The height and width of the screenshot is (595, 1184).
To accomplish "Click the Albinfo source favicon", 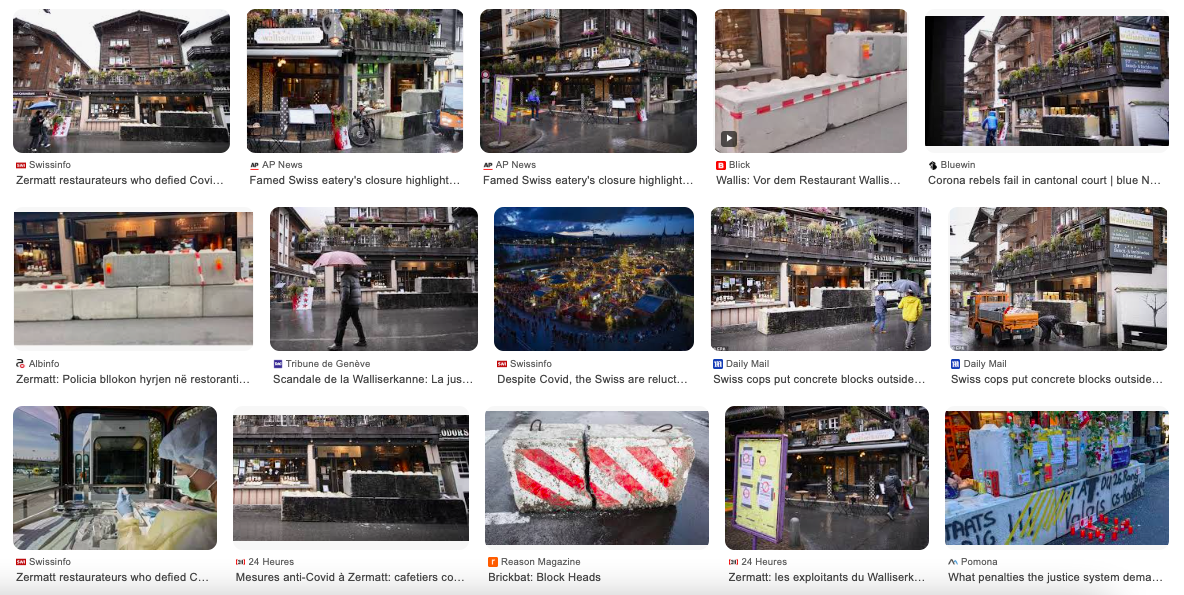I will (x=20, y=364).
